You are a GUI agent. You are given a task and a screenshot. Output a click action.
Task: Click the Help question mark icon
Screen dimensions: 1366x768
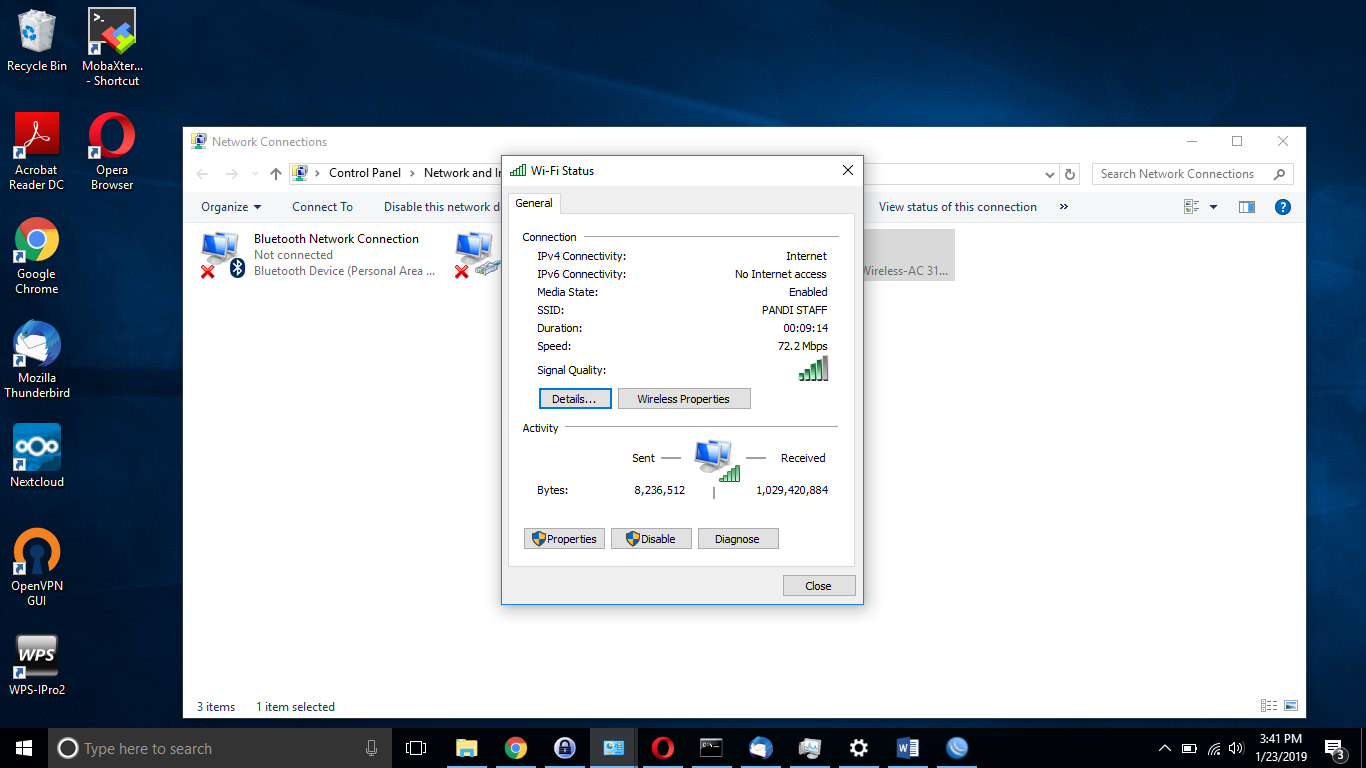click(x=1283, y=207)
